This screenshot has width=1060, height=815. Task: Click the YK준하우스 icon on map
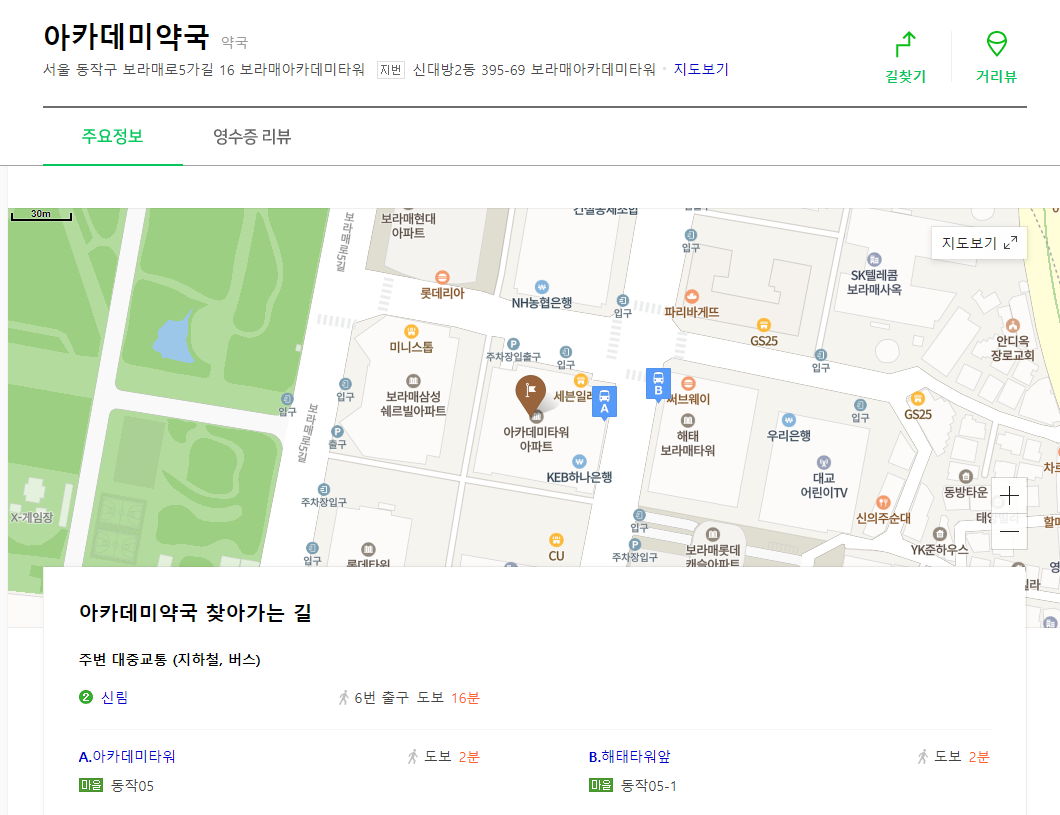[939, 535]
